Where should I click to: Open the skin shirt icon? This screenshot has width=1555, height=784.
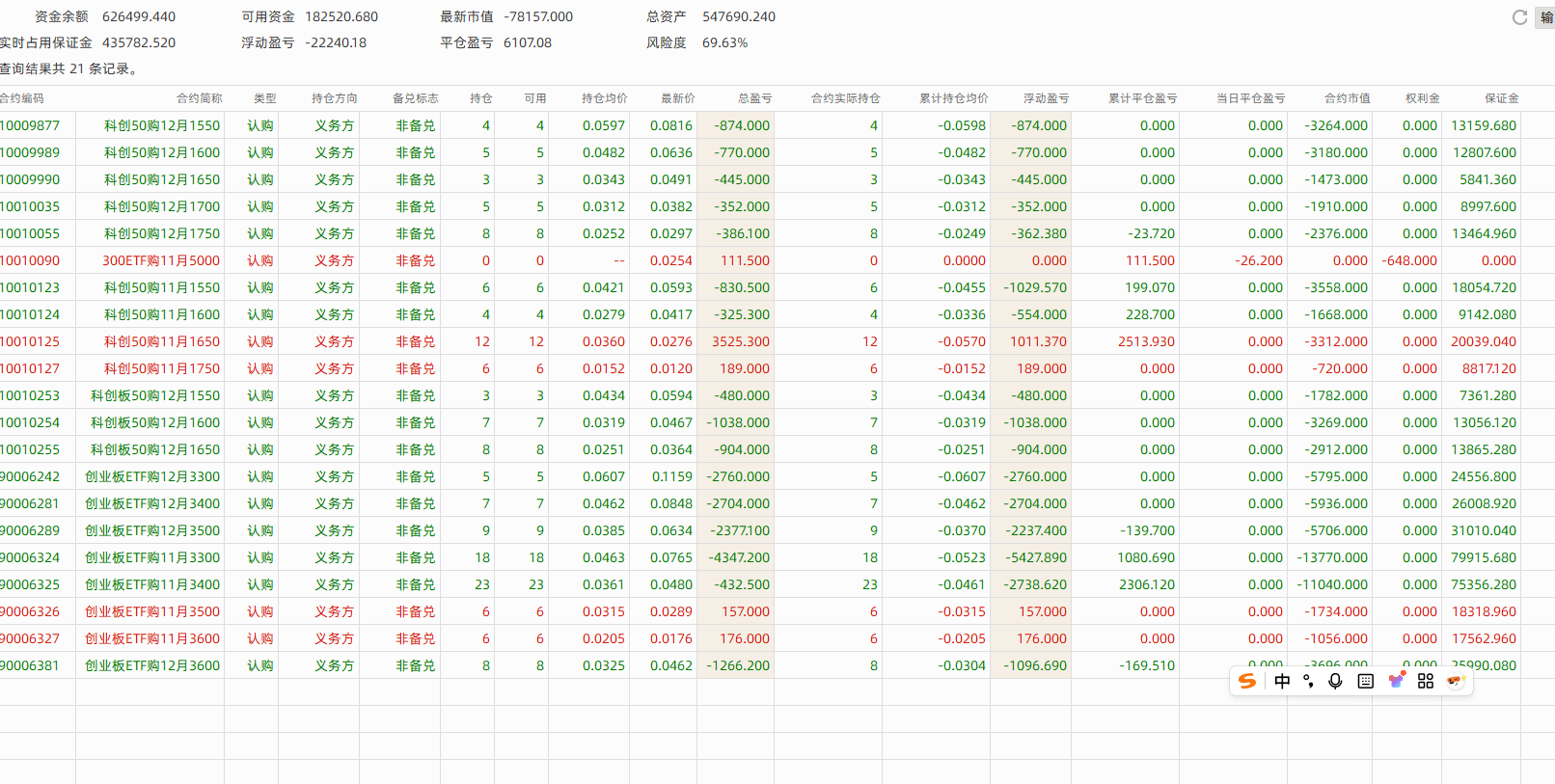coord(1396,681)
